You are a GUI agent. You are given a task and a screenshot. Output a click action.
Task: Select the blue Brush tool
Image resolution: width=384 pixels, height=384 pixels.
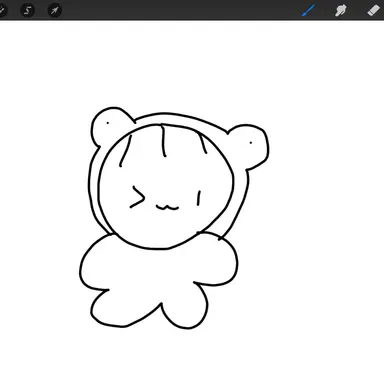pos(308,10)
